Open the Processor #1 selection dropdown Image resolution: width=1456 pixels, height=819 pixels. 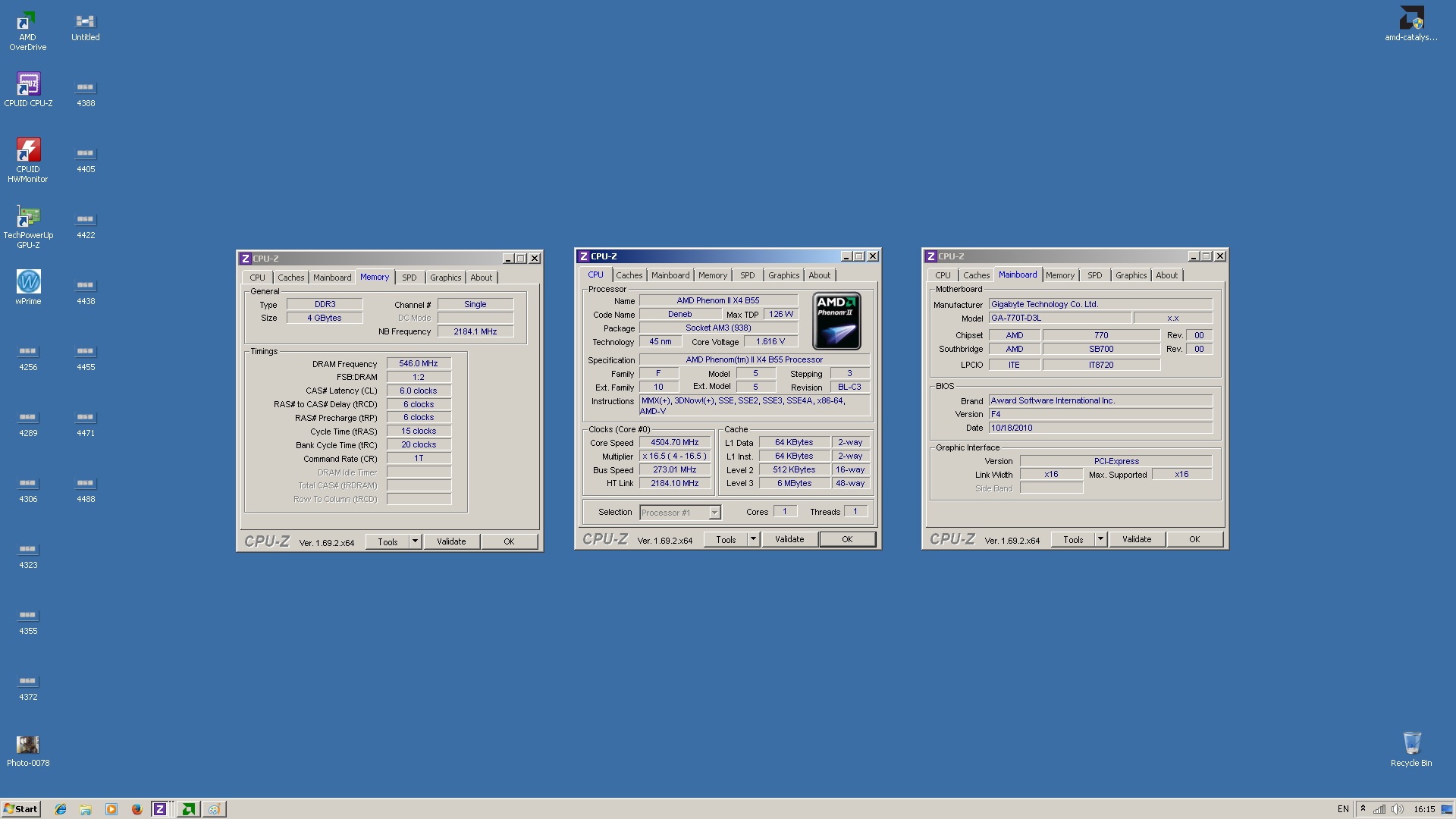[714, 513]
